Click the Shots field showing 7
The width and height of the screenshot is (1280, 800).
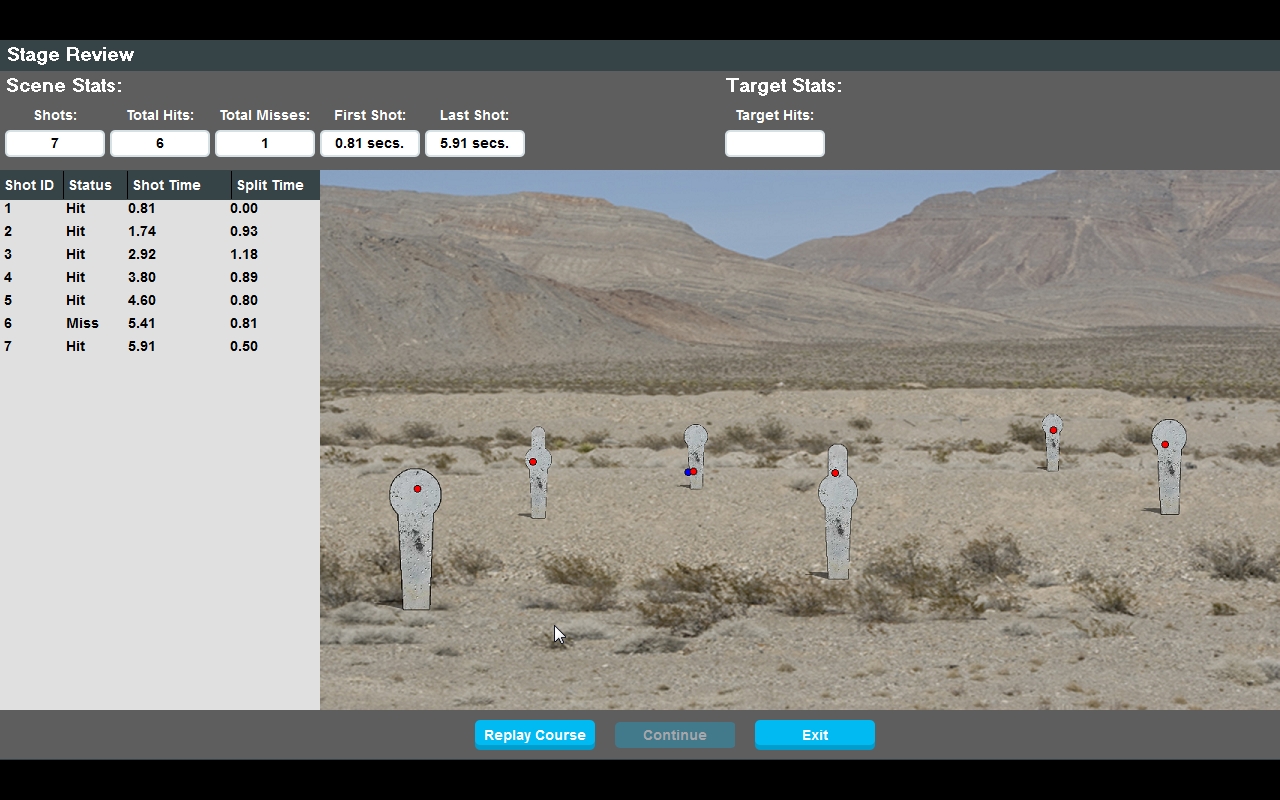coord(55,143)
